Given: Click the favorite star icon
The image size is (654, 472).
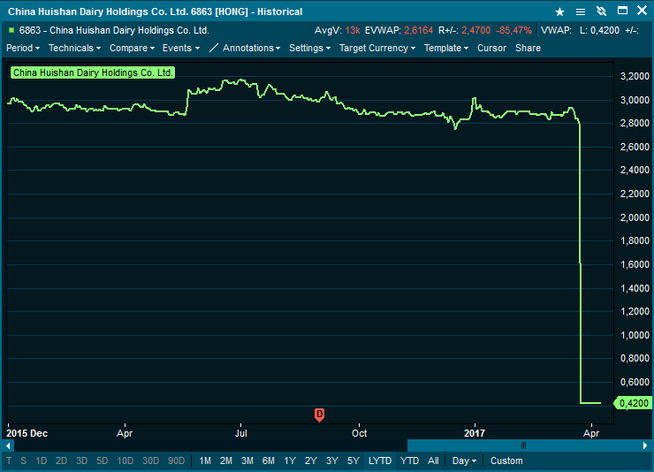Looking at the screenshot, I should click(560, 12).
